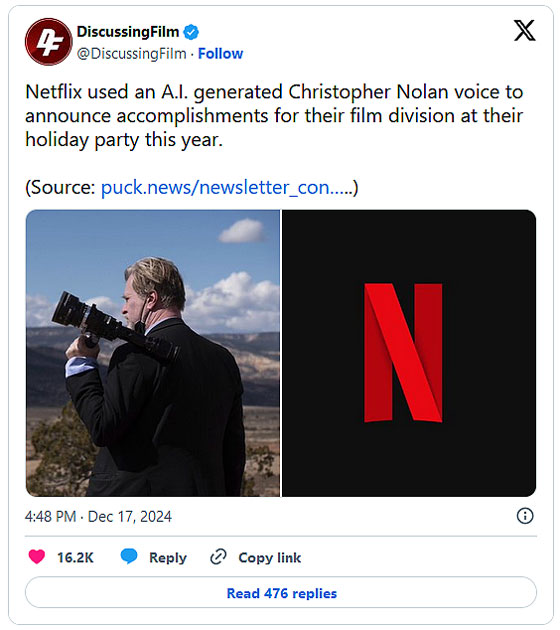Viewport: 560px width, 630px height.
Task: Open the tweet info circle icon
Action: coord(525,515)
